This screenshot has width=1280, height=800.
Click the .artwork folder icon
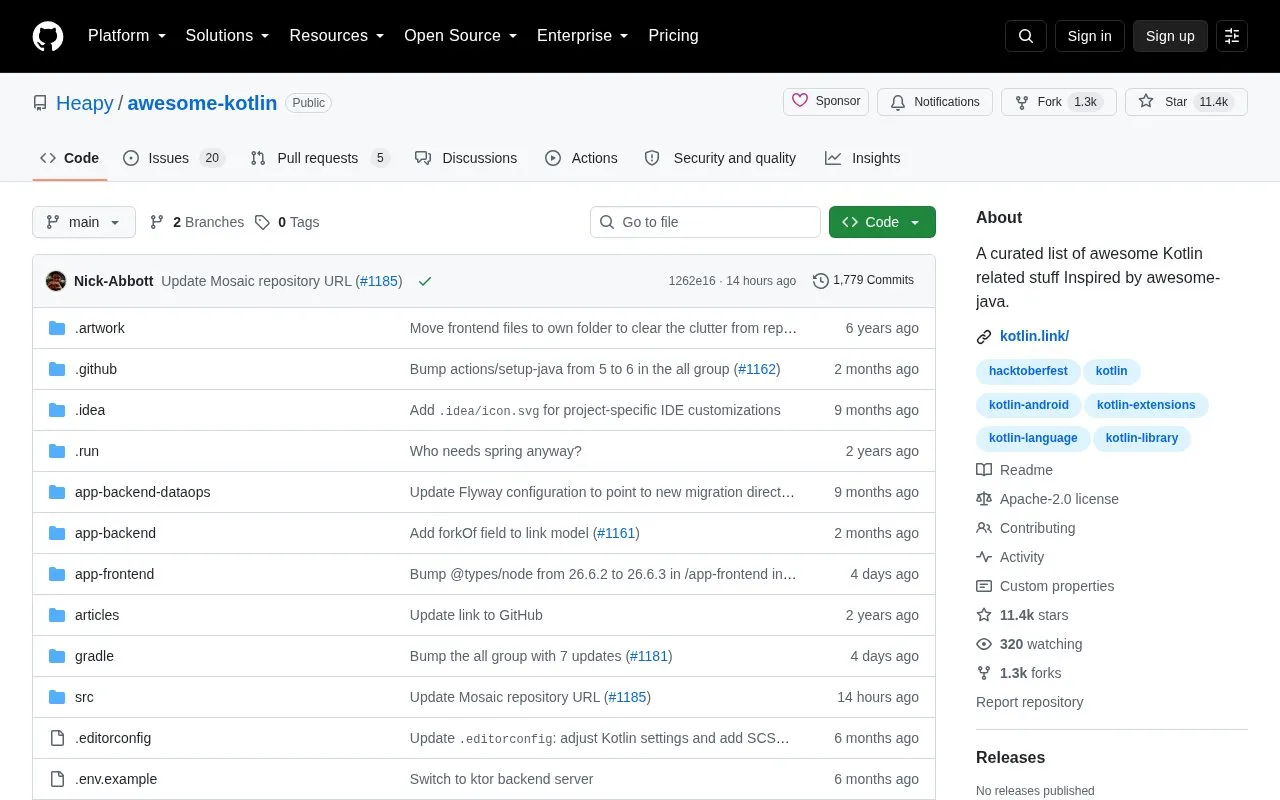[57, 328]
